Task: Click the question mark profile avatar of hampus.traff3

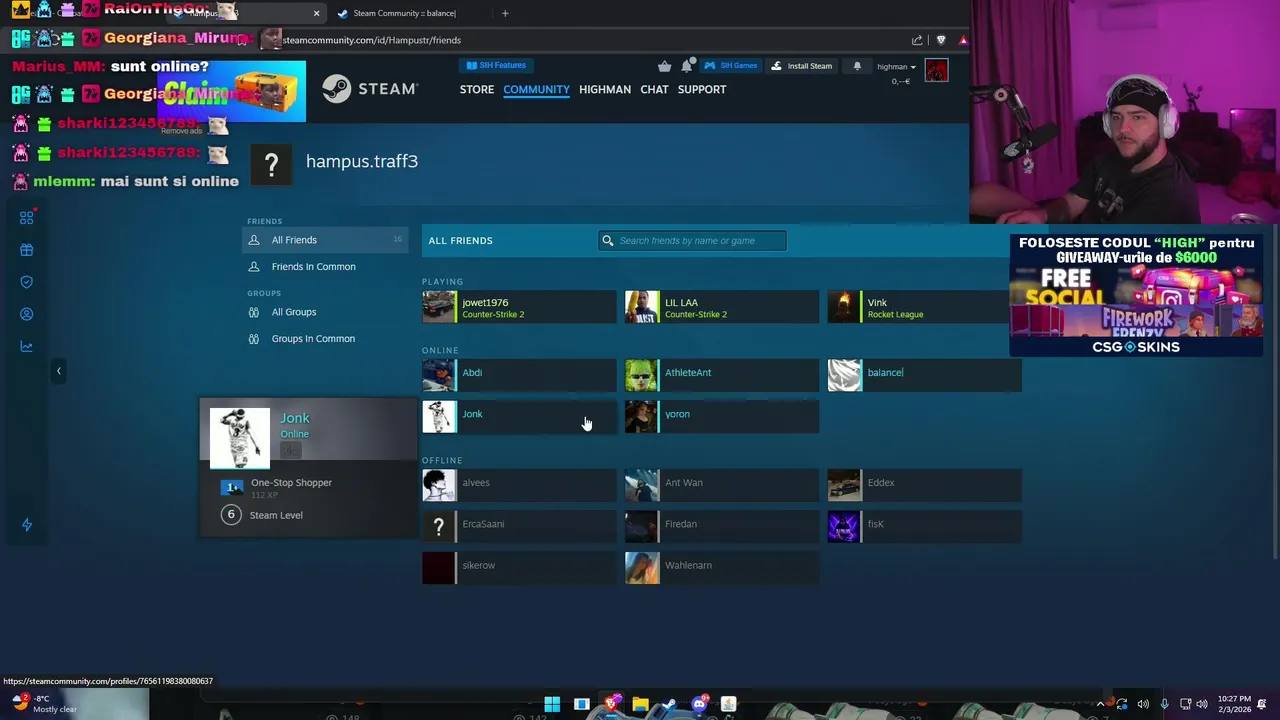Action: point(271,165)
